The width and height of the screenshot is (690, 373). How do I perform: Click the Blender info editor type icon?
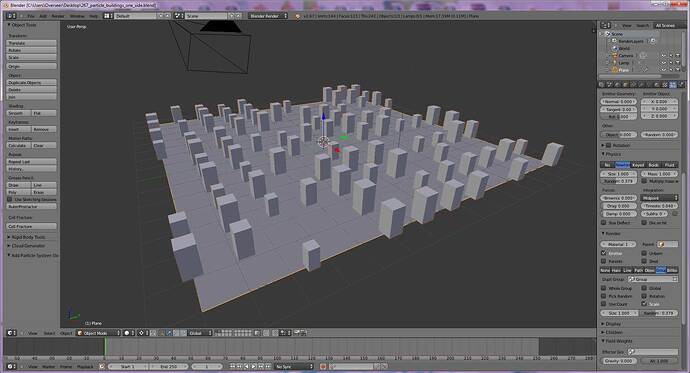(10, 16)
